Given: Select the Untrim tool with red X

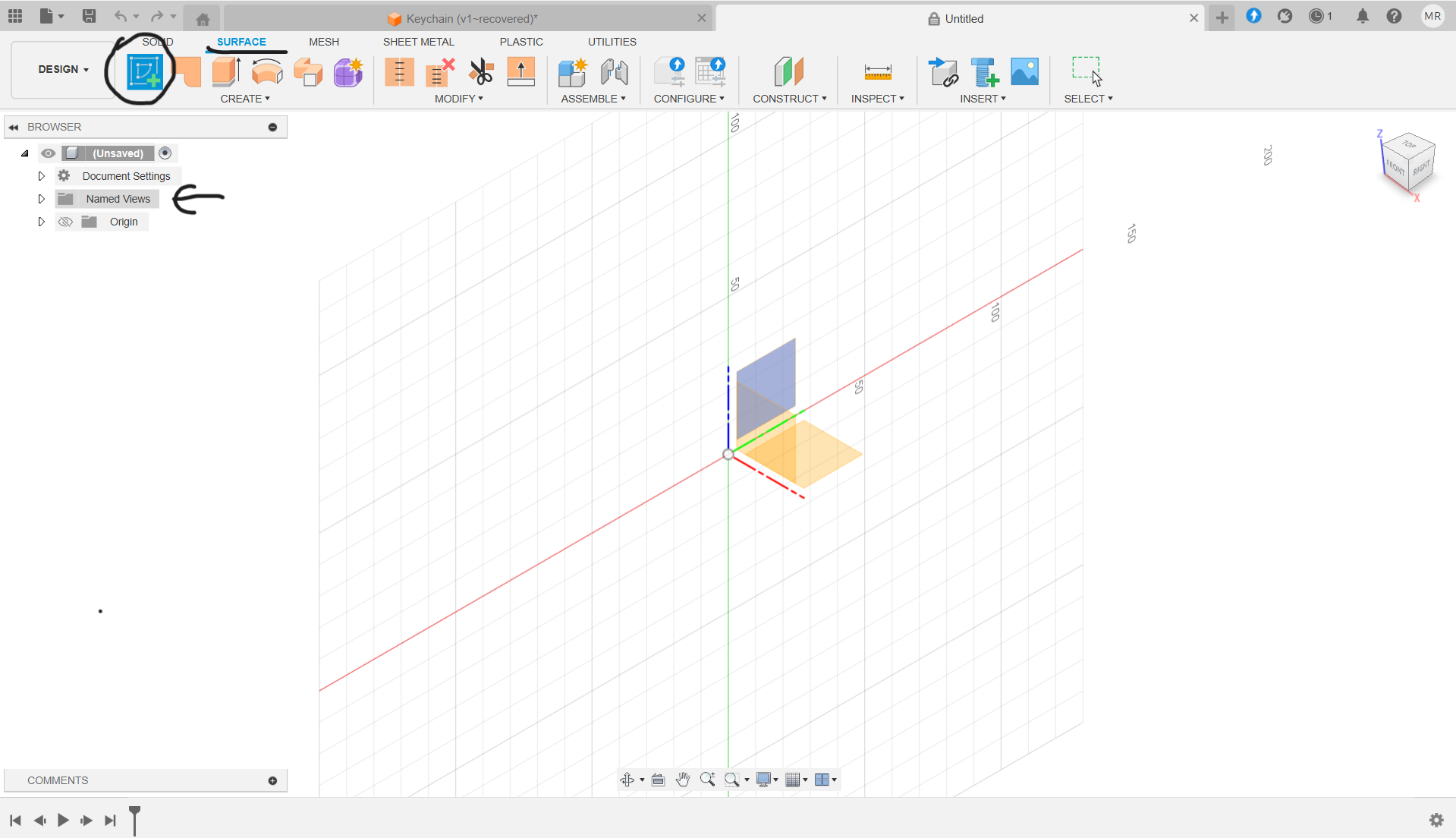Looking at the screenshot, I should coord(440,72).
